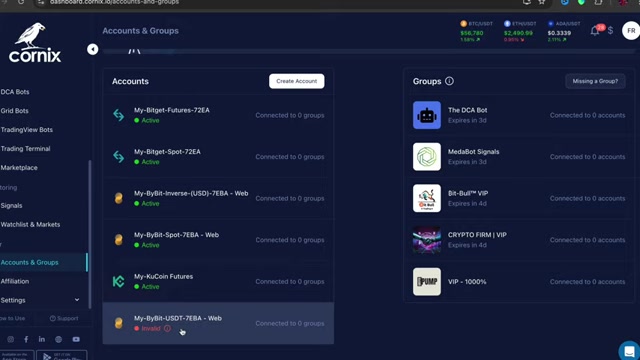Image resolution: width=640 pixels, height=360 pixels.
Task: Open the chat support bubble
Action: [629, 351]
